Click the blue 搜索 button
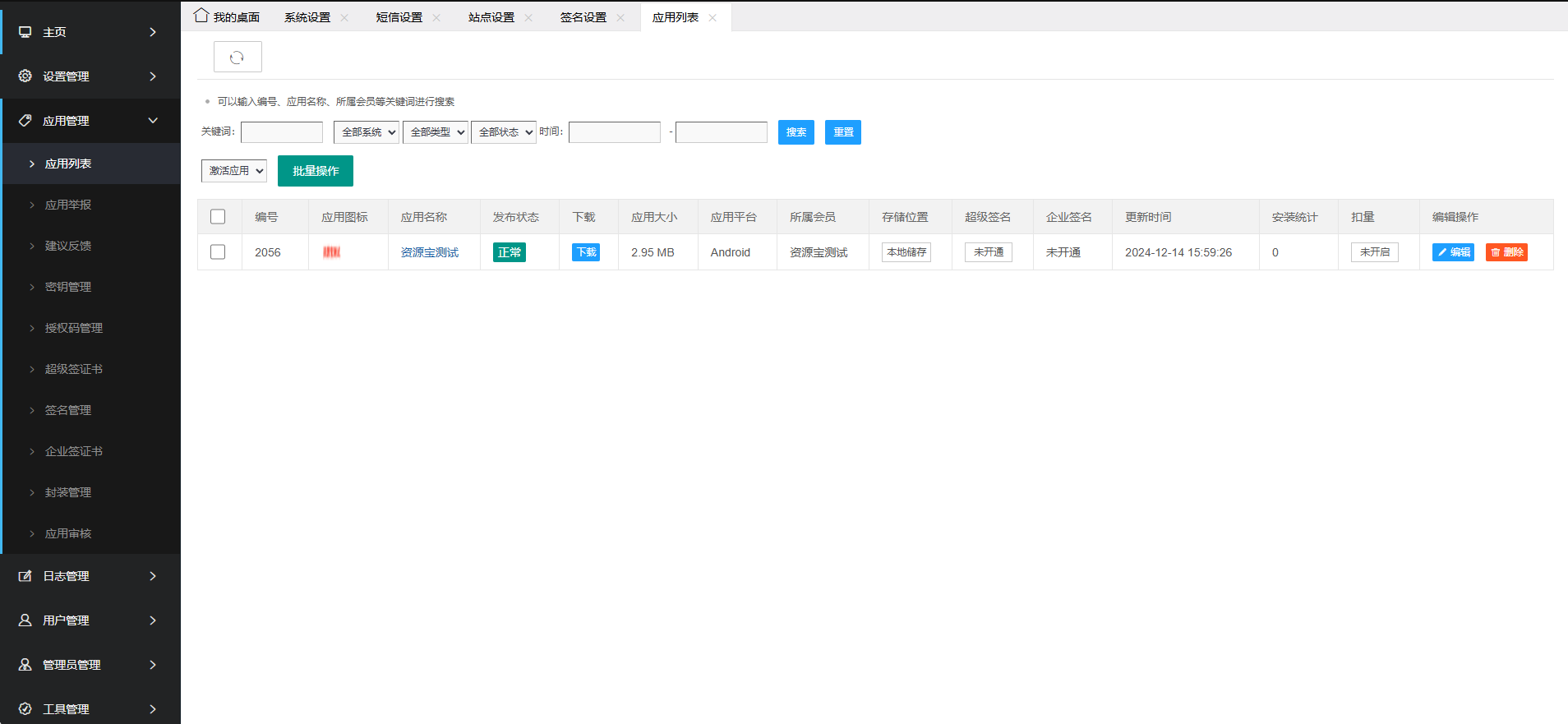The image size is (1568, 724). coord(796,132)
